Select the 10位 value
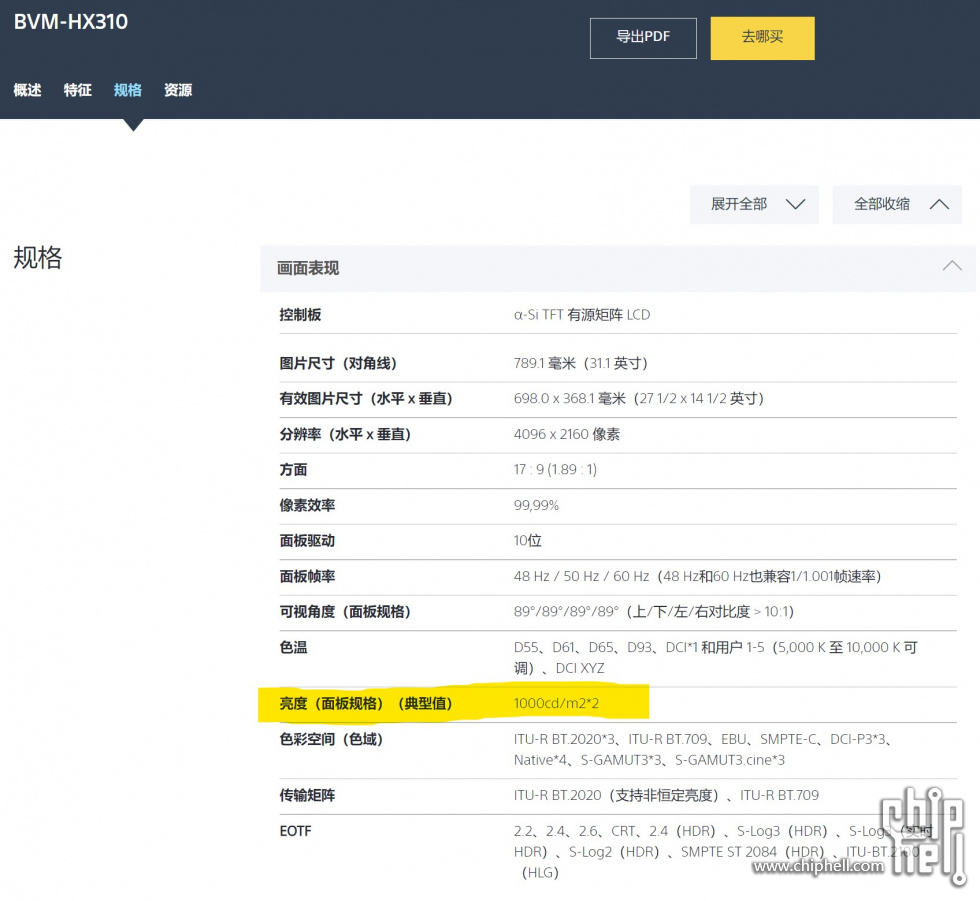 click(x=528, y=540)
